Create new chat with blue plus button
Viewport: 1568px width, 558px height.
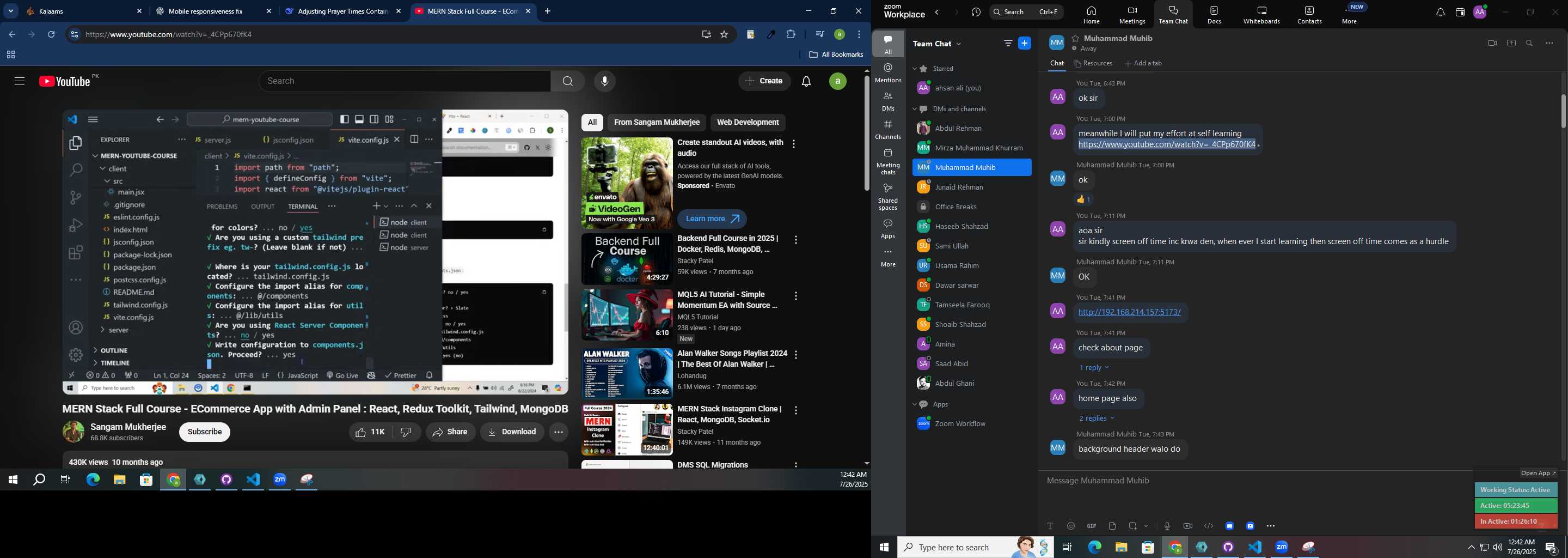(x=1025, y=43)
